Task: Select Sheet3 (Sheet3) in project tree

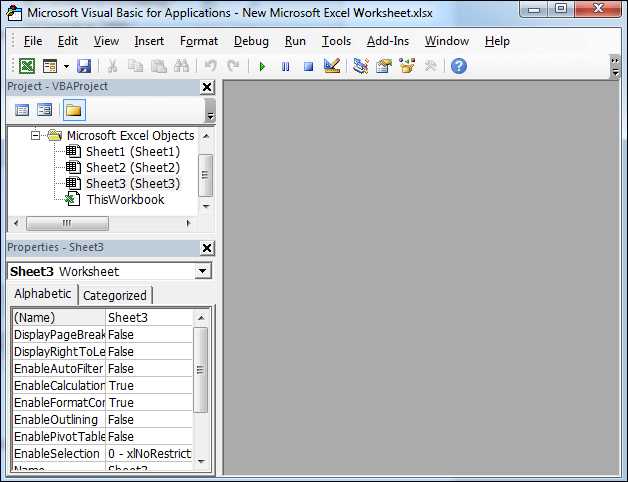Action: point(133,184)
